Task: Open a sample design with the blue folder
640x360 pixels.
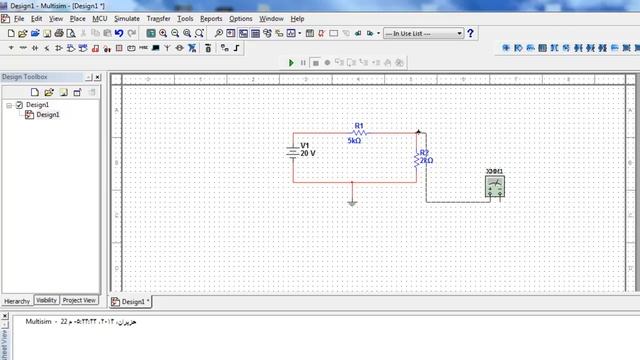Action: 35,33
